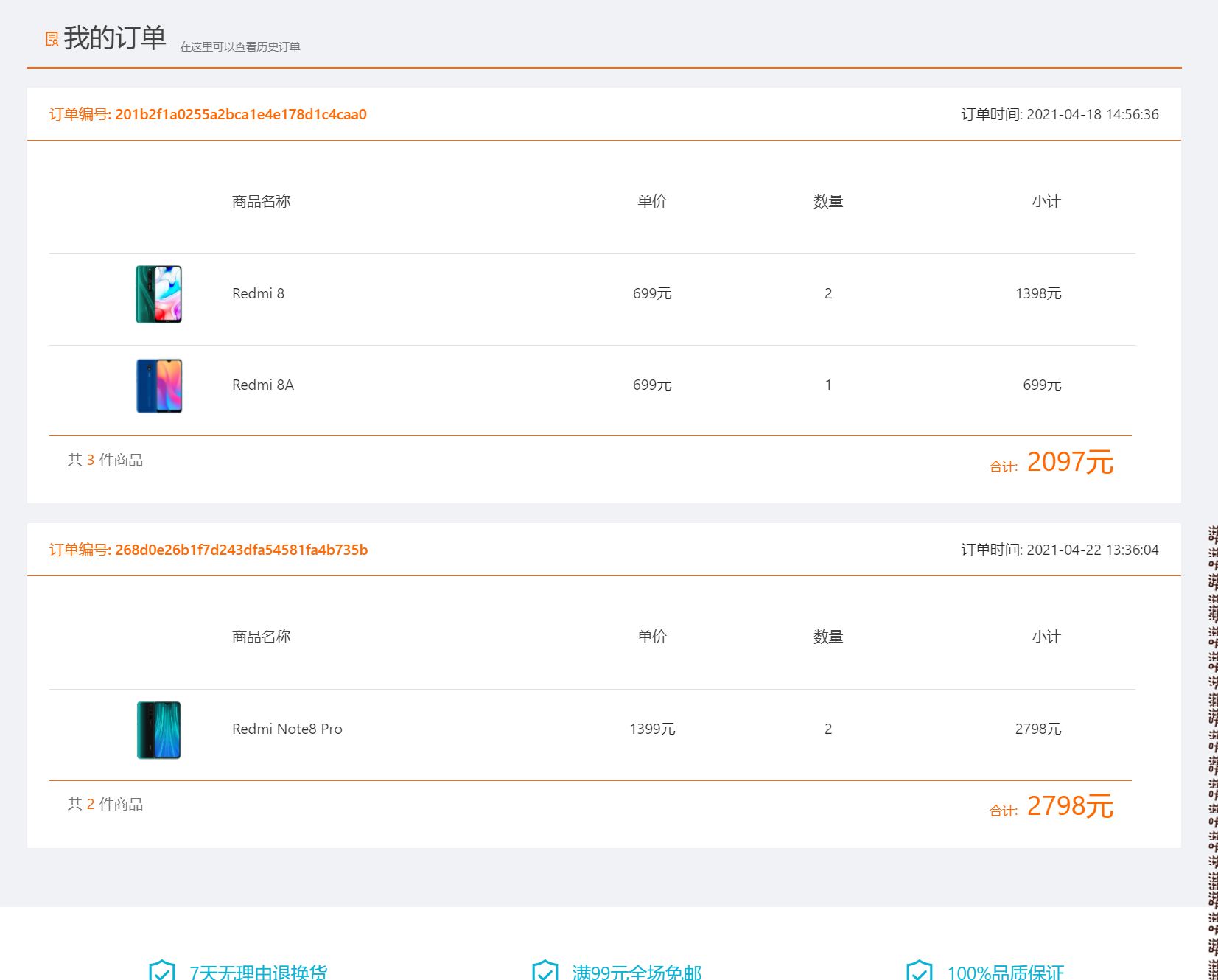1218x980 pixels.
Task: Click the 699元 unit price of Redmi 8A
Action: pos(652,385)
